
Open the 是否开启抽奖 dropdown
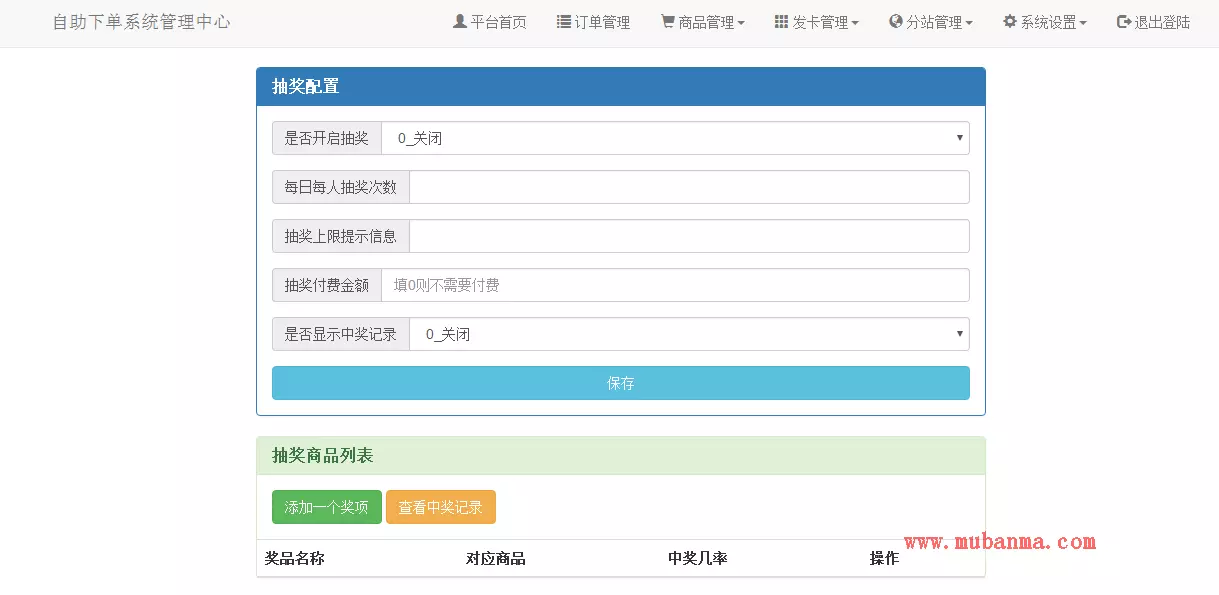tap(675, 139)
